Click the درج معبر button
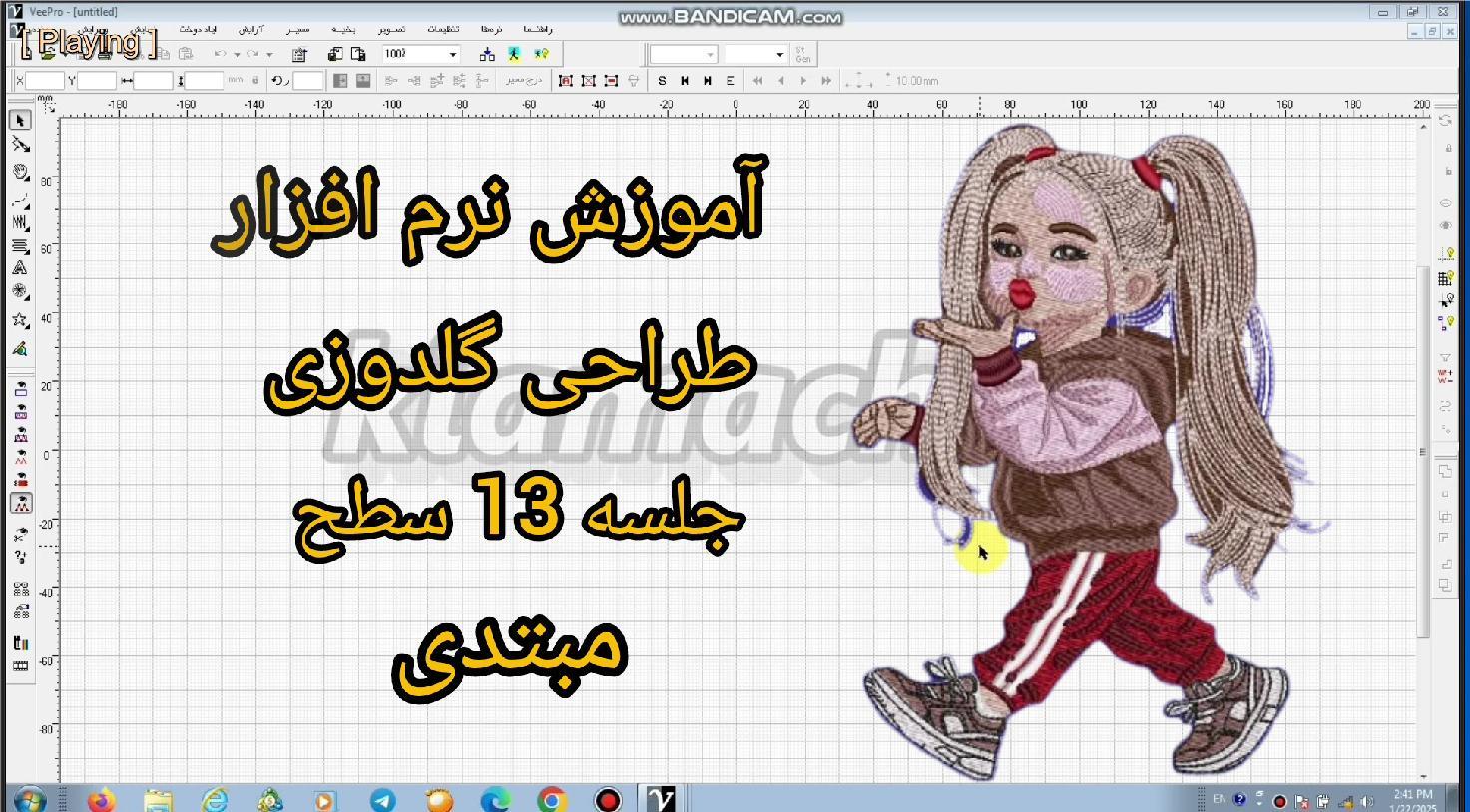This screenshot has width=1470, height=812. 523,81
